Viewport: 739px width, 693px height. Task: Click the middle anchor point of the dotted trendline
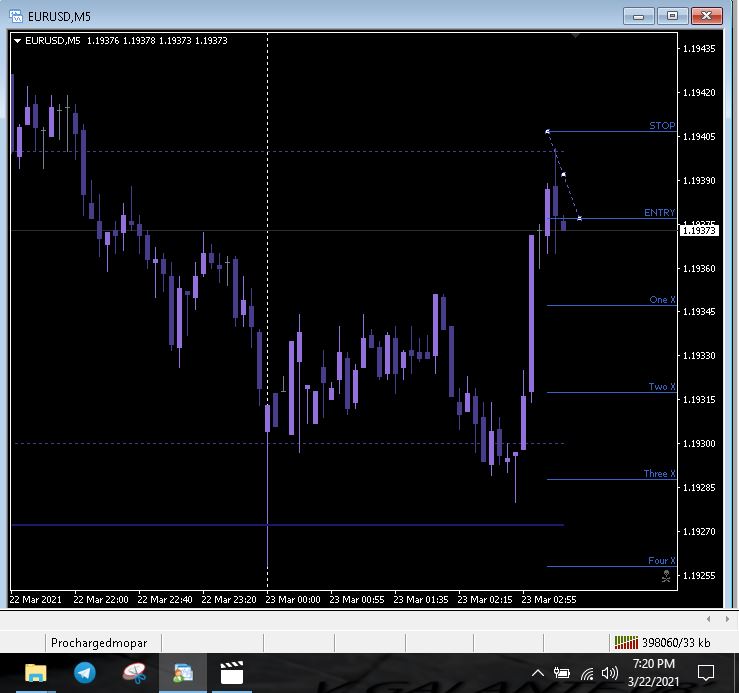563,175
